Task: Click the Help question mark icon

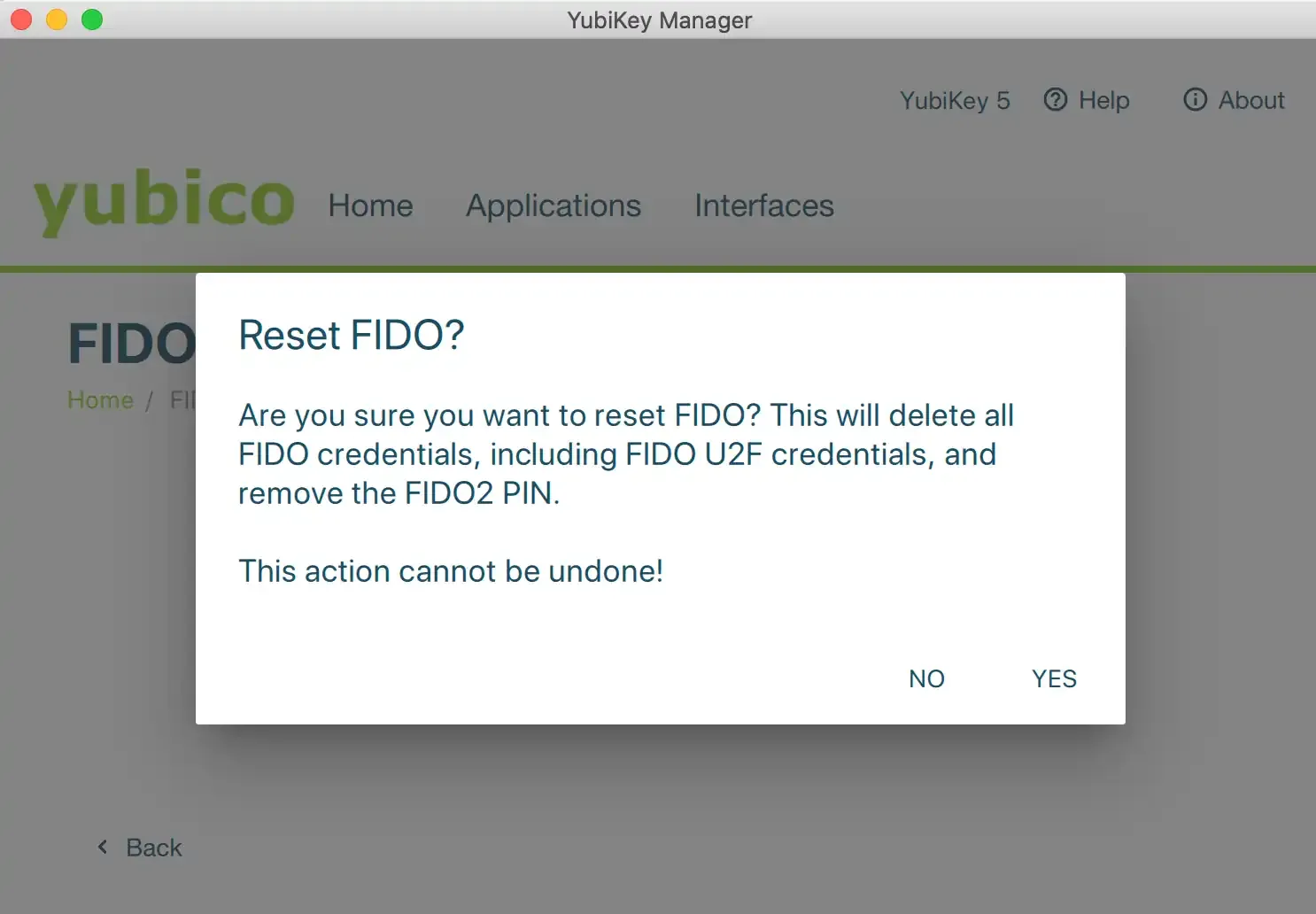Action: click(1056, 100)
